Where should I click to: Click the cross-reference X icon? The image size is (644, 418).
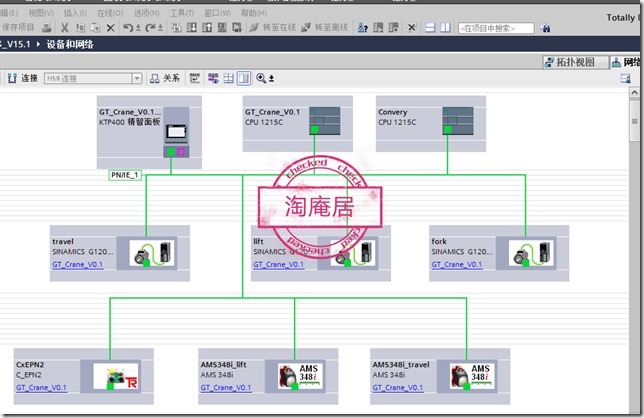click(x=411, y=28)
